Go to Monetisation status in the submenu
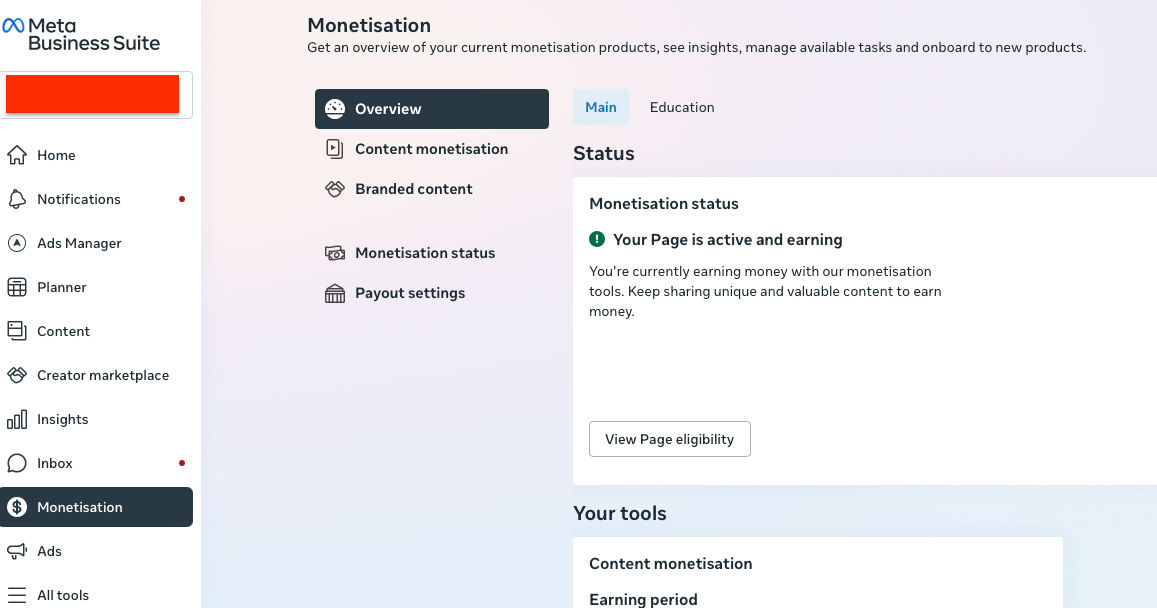The height and width of the screenshot is (608, 1157). pos(424,253)
